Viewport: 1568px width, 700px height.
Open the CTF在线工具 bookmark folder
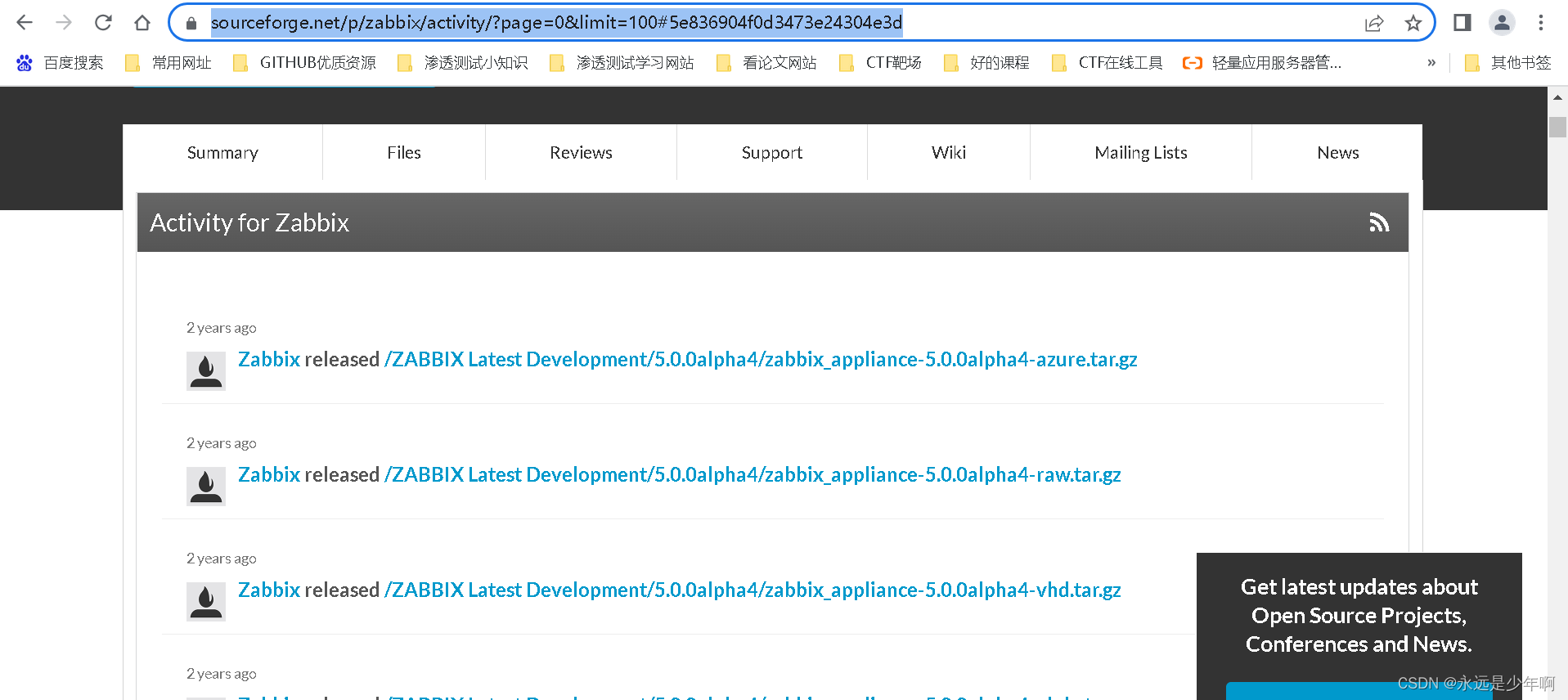[1107, 63]
